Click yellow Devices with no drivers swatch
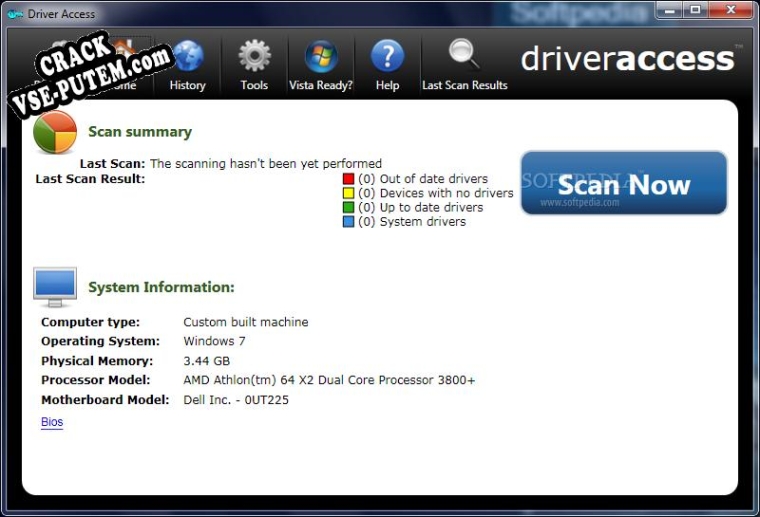The image size is (760, 517). 349,194
